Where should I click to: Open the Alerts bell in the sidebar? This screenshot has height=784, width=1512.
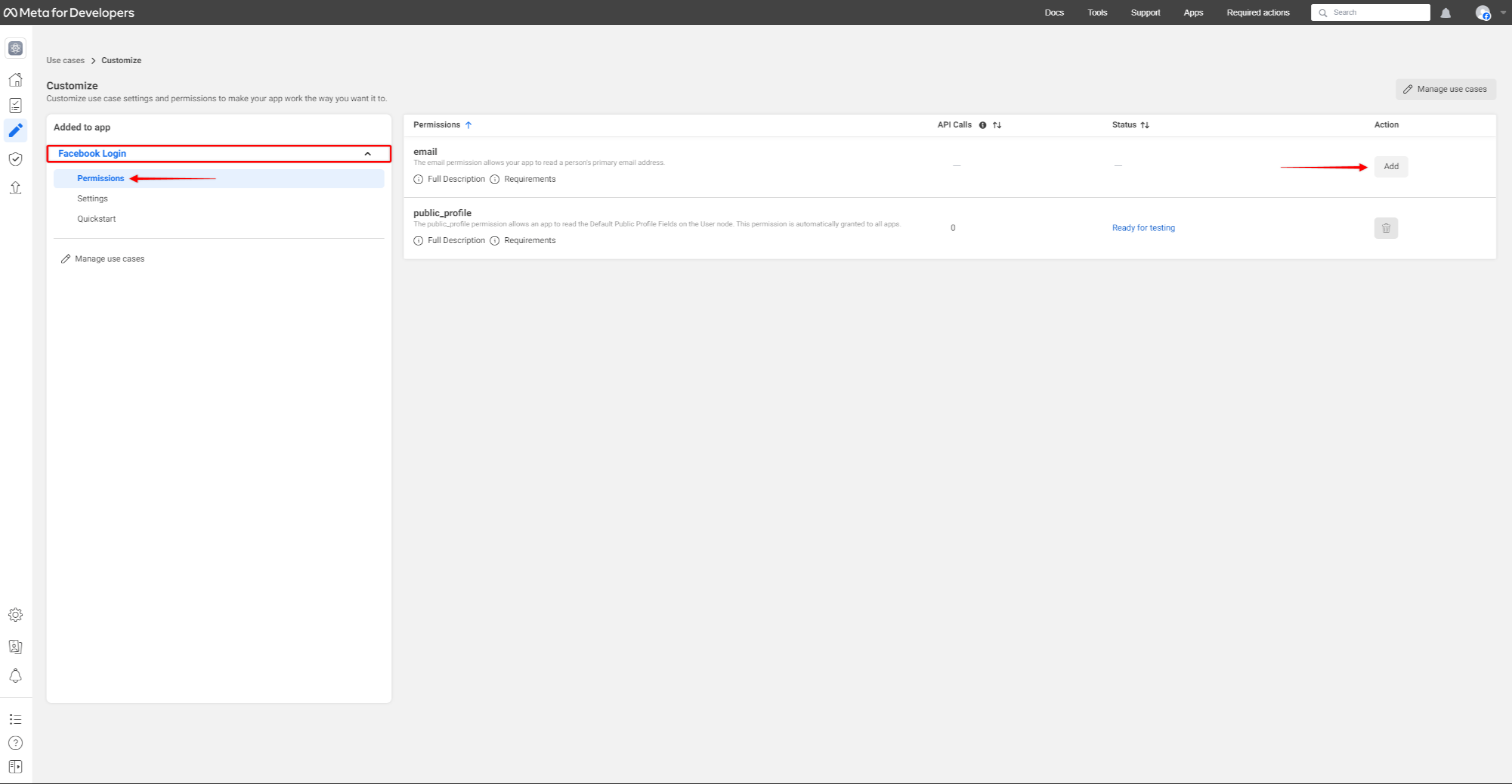coord(15,676)
